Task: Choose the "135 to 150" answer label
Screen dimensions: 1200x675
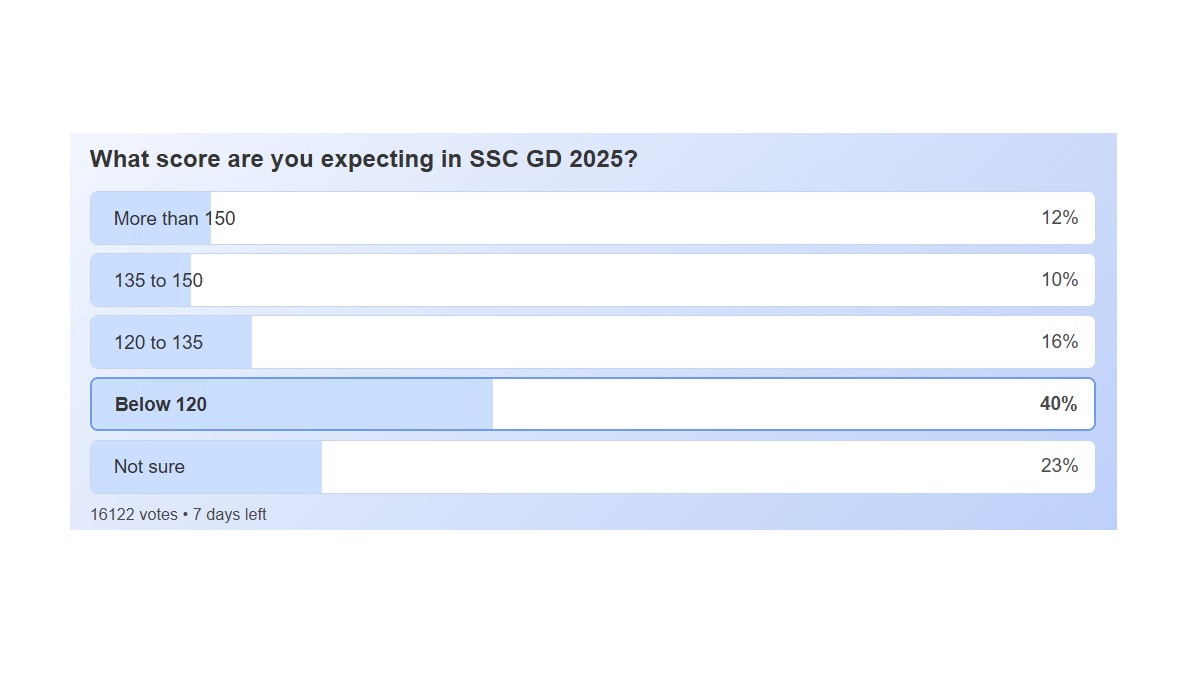Action: pos(158,280)
